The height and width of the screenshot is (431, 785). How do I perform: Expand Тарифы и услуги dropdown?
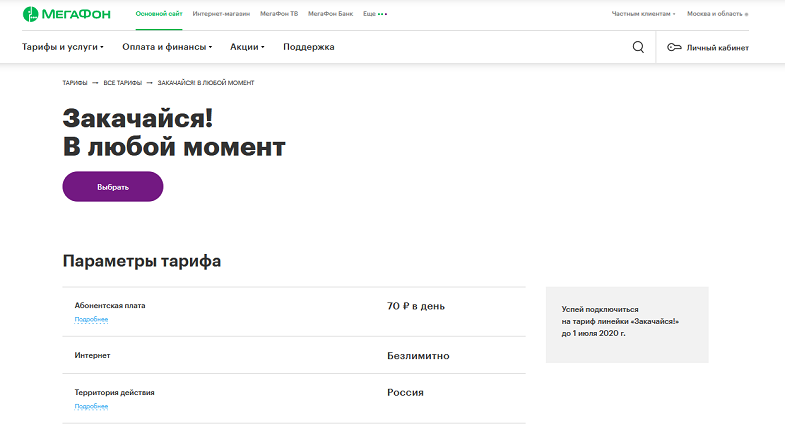(x=63, y=47)
